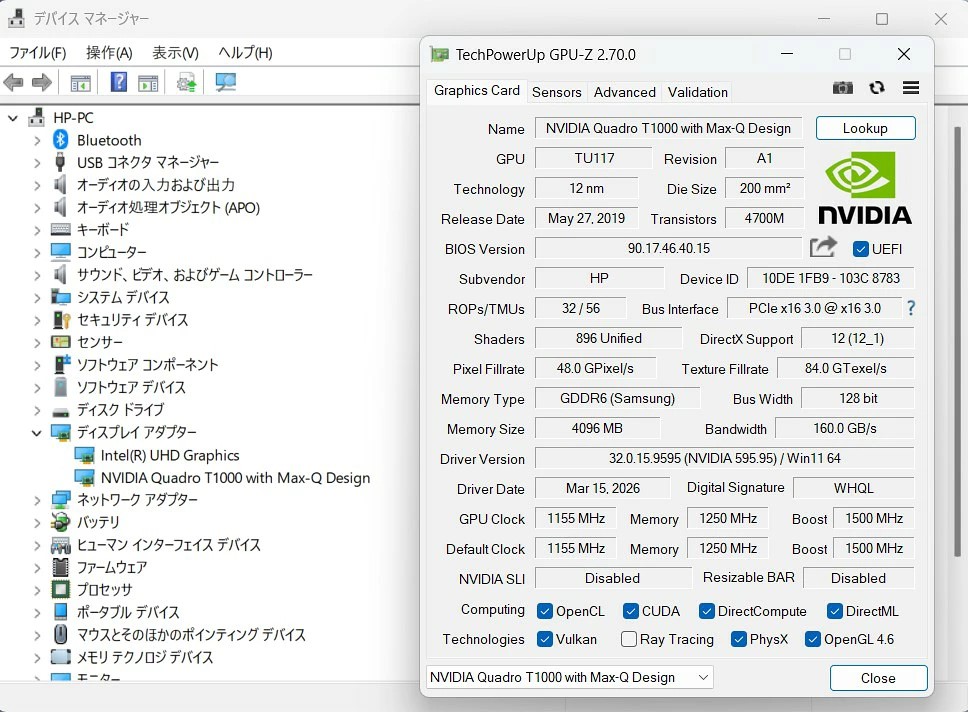Expand the システム デバイス node
This screenshot has height=712, width=968.
36,297
